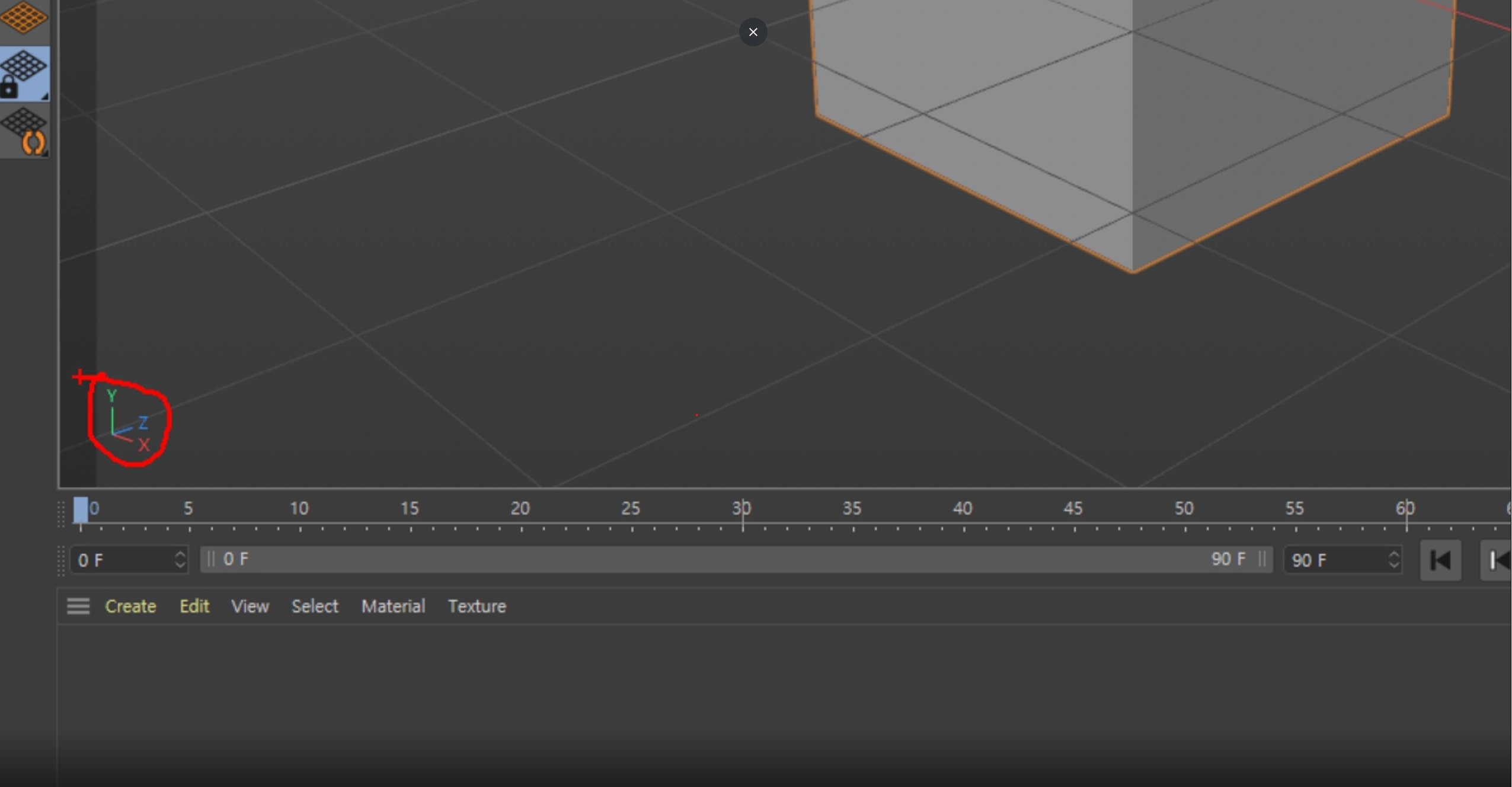This screenshot has width=1512, height=787.
Task: Toggle the Locked Workplane icon
Action: [x=24, y=74]
